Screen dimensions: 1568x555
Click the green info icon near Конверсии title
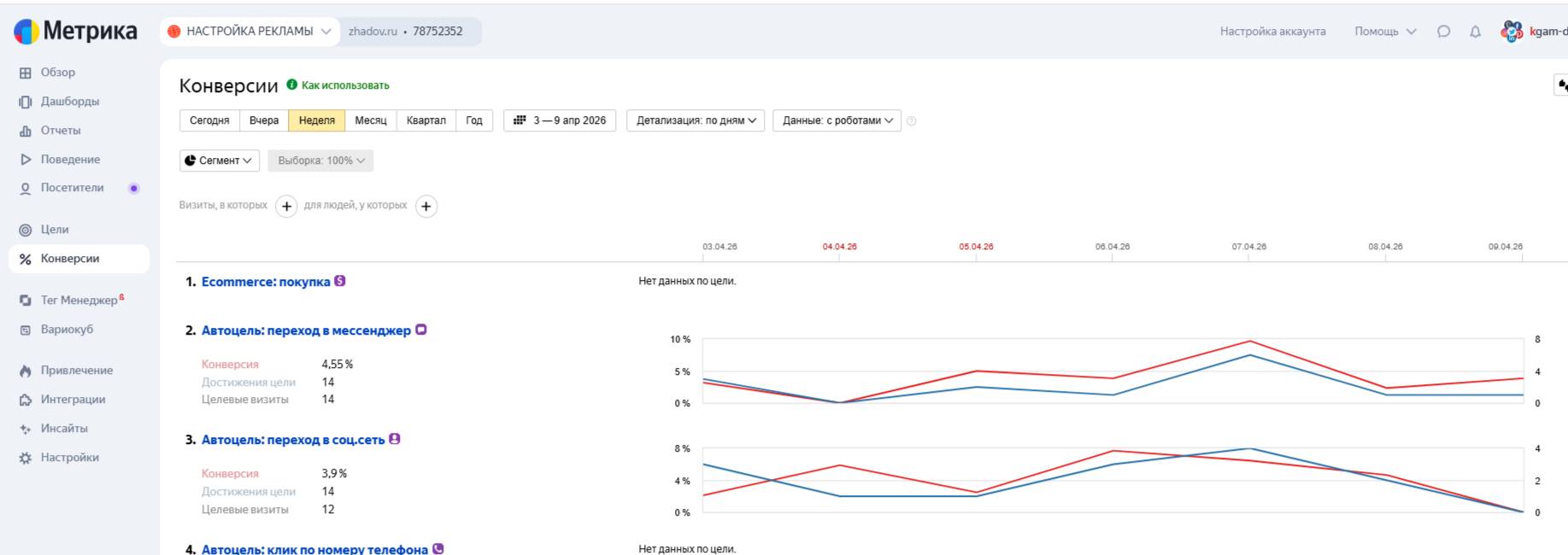coord(292,85)
